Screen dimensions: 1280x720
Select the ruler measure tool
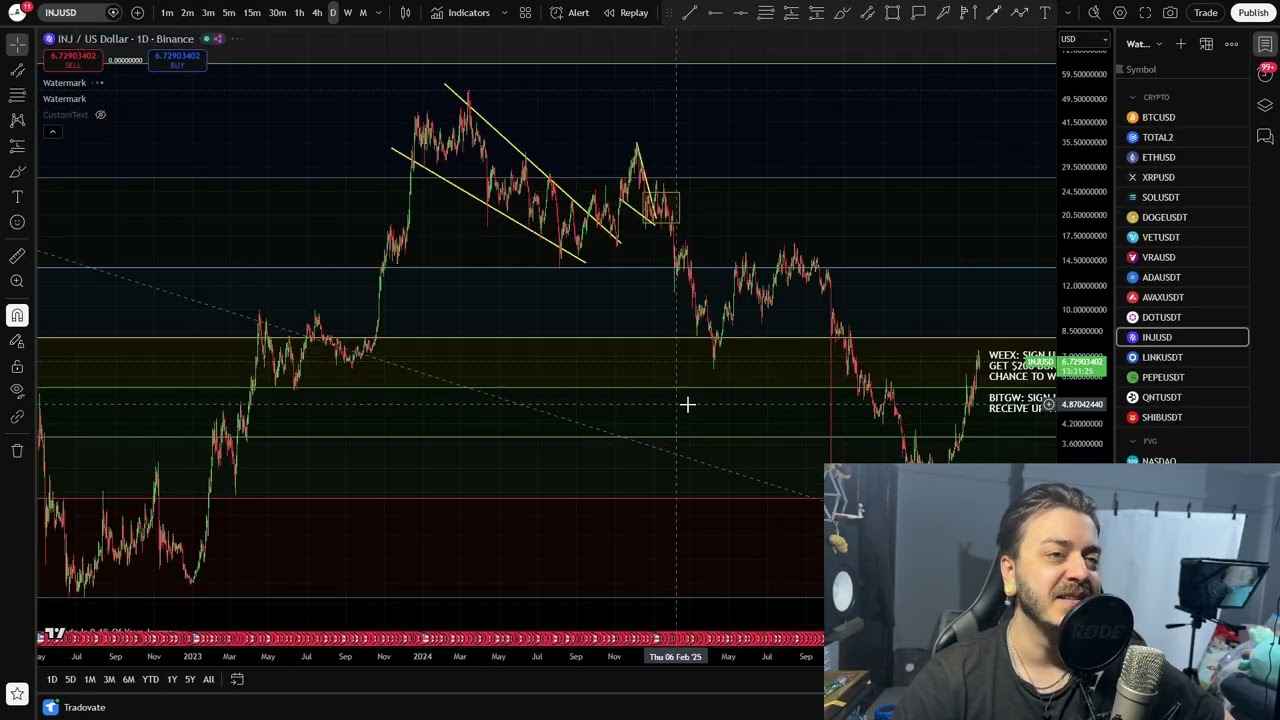pyautogui.click(x=17, y=256)
